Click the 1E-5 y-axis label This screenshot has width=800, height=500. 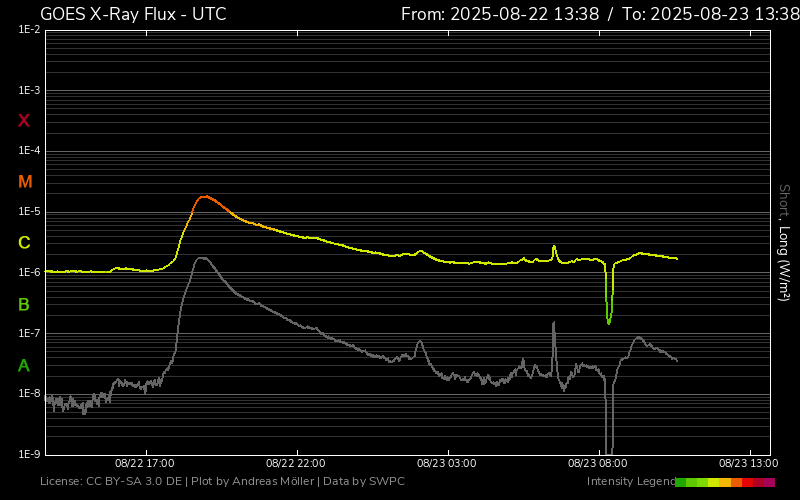coord(29,211)
